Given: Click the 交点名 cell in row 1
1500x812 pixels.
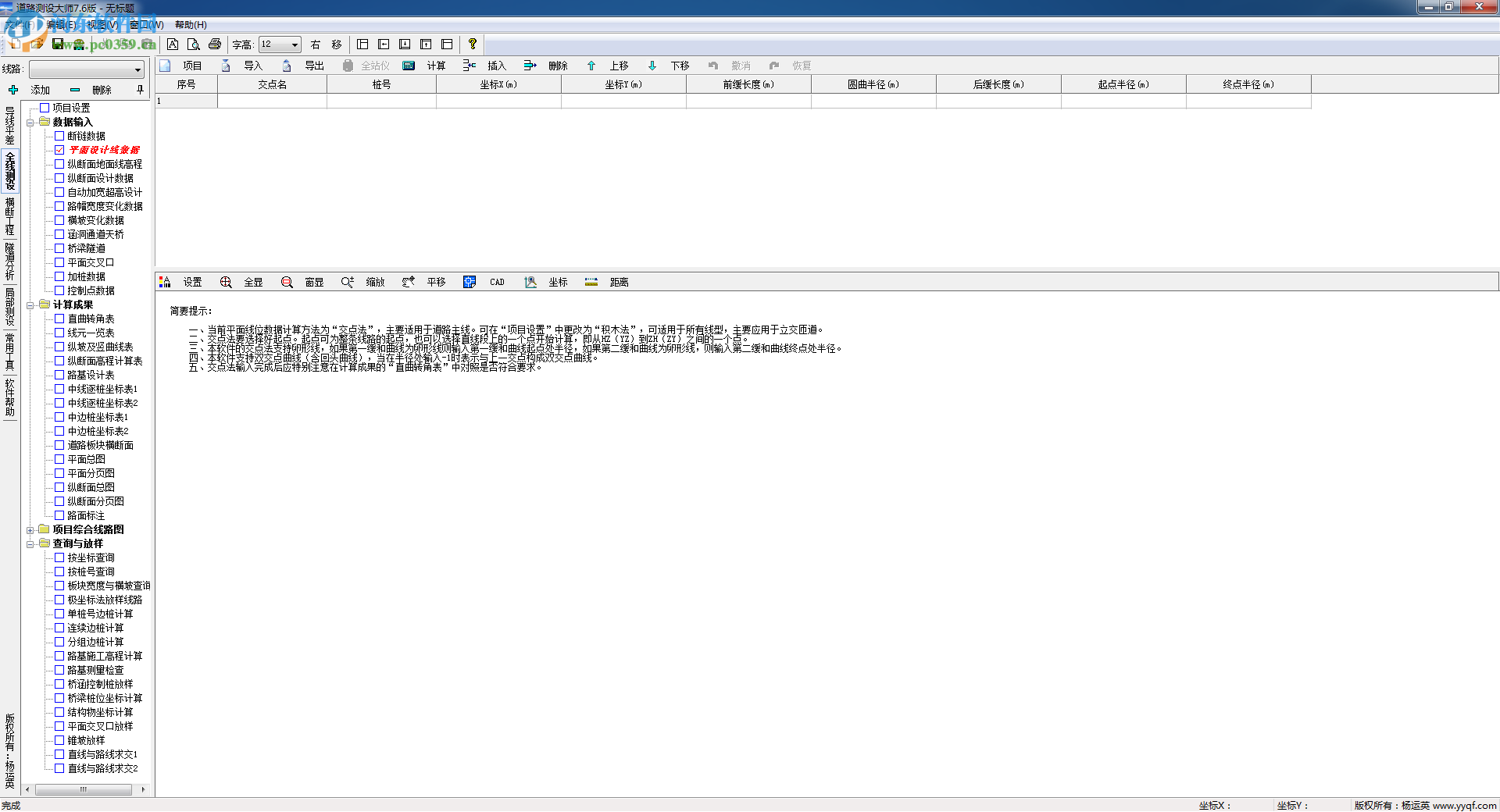Looking at the screenshot, I should click(273, 101).
